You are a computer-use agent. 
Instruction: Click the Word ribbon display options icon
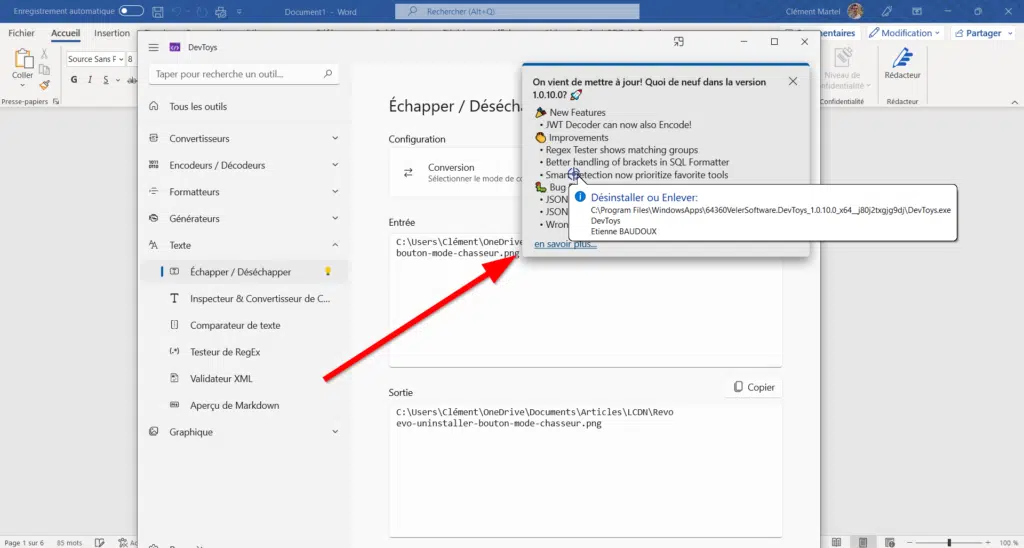click(x=917, y=12)
